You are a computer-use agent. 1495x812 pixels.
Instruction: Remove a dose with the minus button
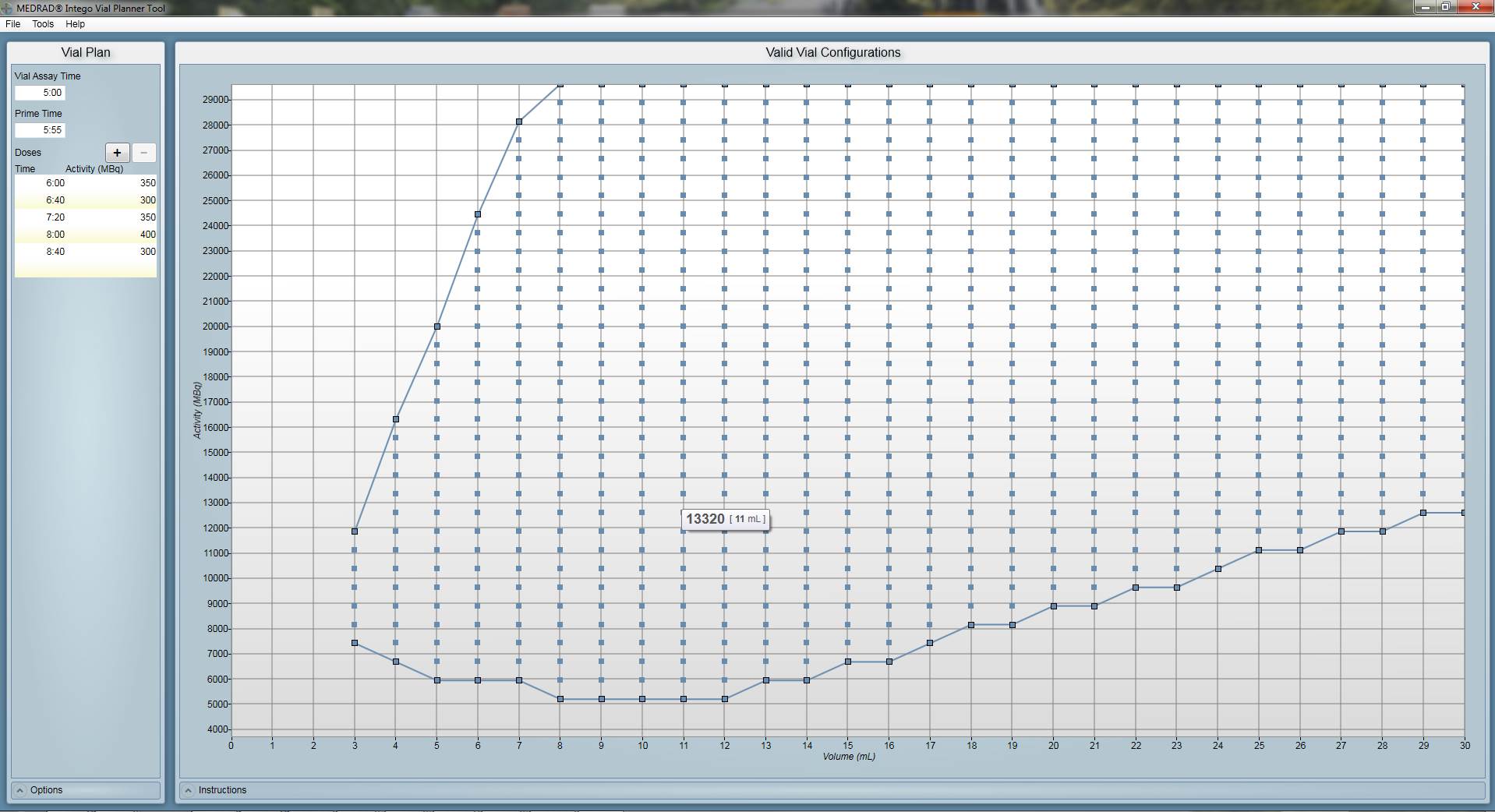tap(143, 153)
